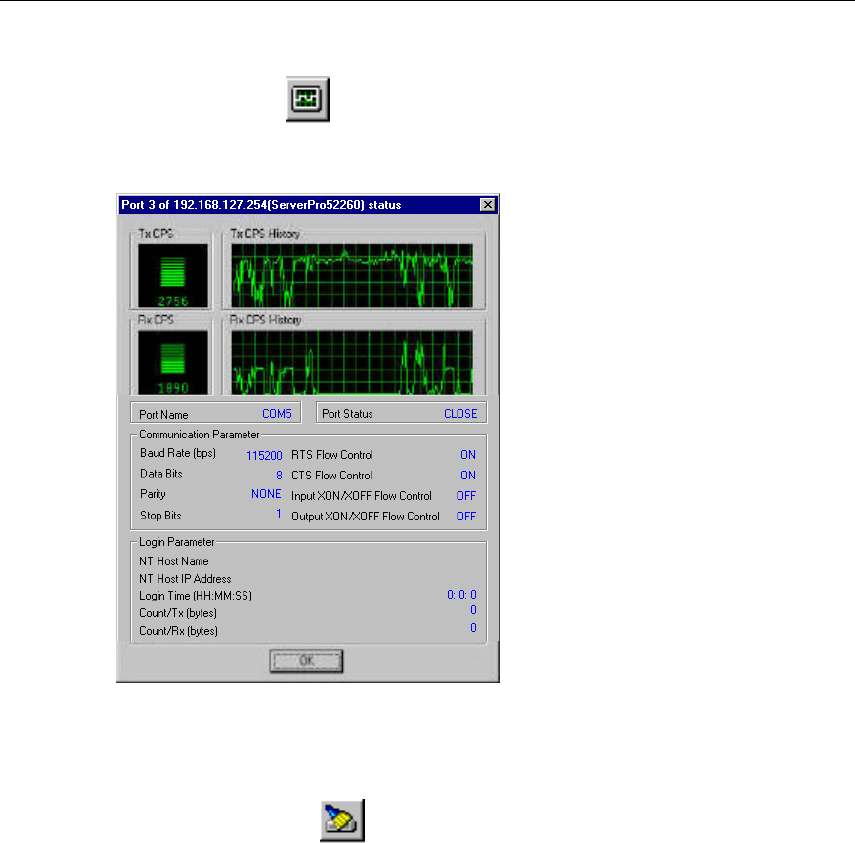Click the port monitor graph toolbar icon
The width and height of the screenshot is (855, 843).
click(x=308, y=99)
